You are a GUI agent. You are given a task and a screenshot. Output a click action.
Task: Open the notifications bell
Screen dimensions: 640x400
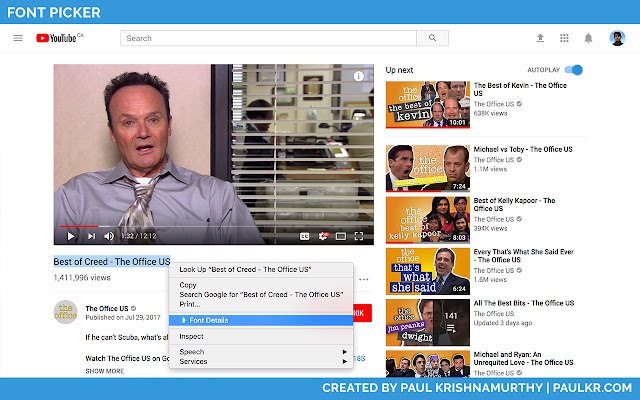click(588, 38)
